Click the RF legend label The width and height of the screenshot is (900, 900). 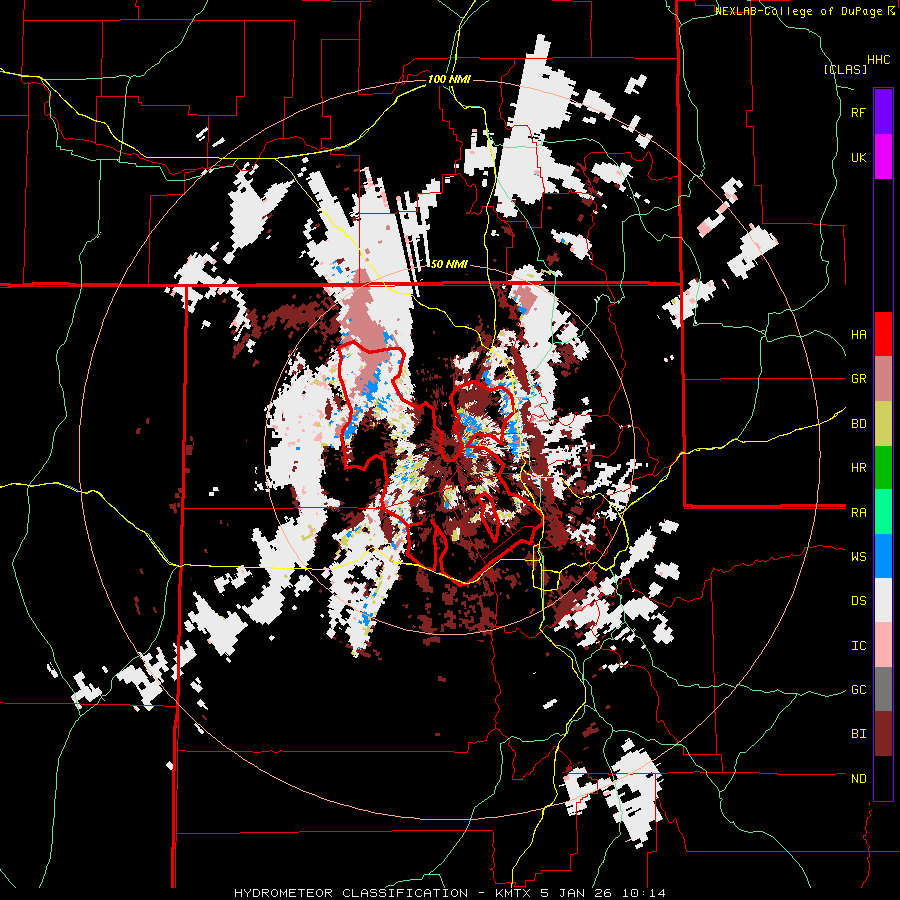(x=858, y=112)
